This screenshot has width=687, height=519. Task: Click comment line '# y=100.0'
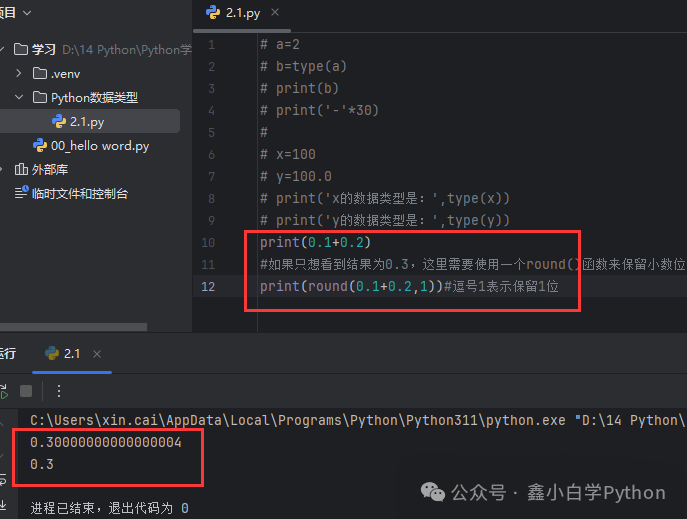tap(296, 177)
